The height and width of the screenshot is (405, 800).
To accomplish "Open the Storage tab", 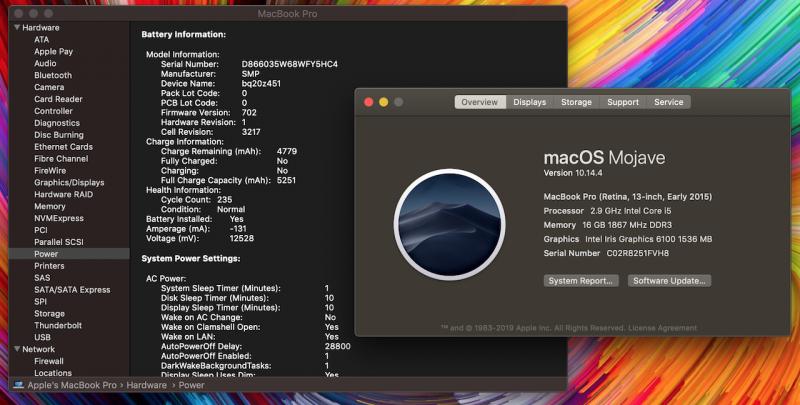I will tap(576, 102).
